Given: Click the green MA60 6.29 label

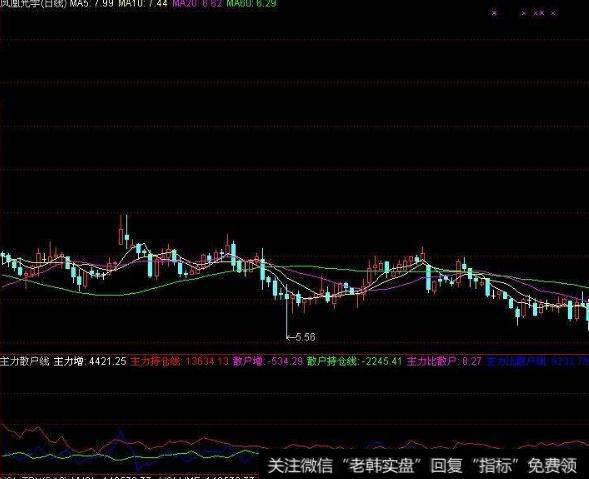Looking at the screenshot, I should click(252, 4).
